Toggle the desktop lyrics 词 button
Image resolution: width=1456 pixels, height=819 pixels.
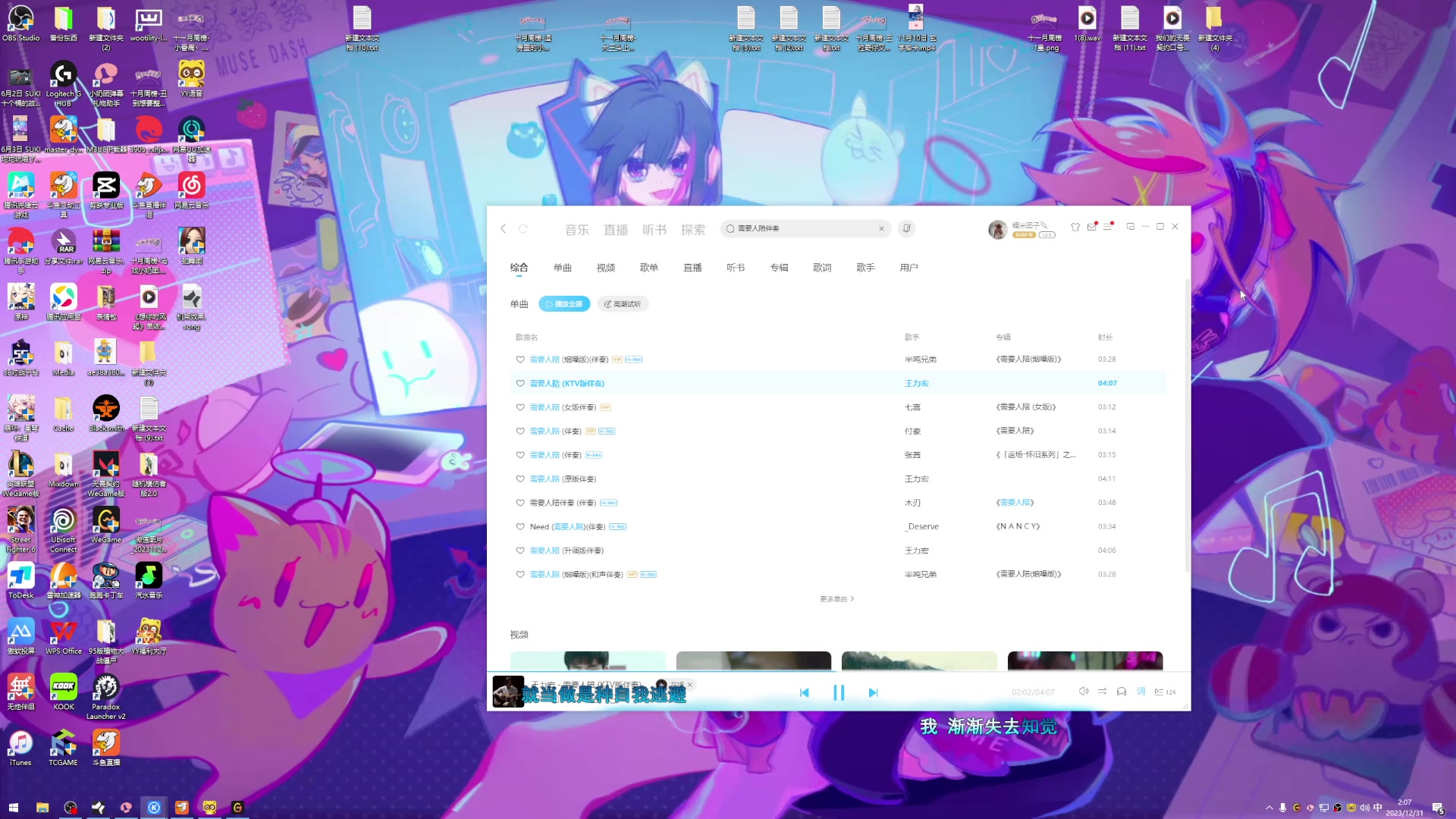pos(1141,692)
